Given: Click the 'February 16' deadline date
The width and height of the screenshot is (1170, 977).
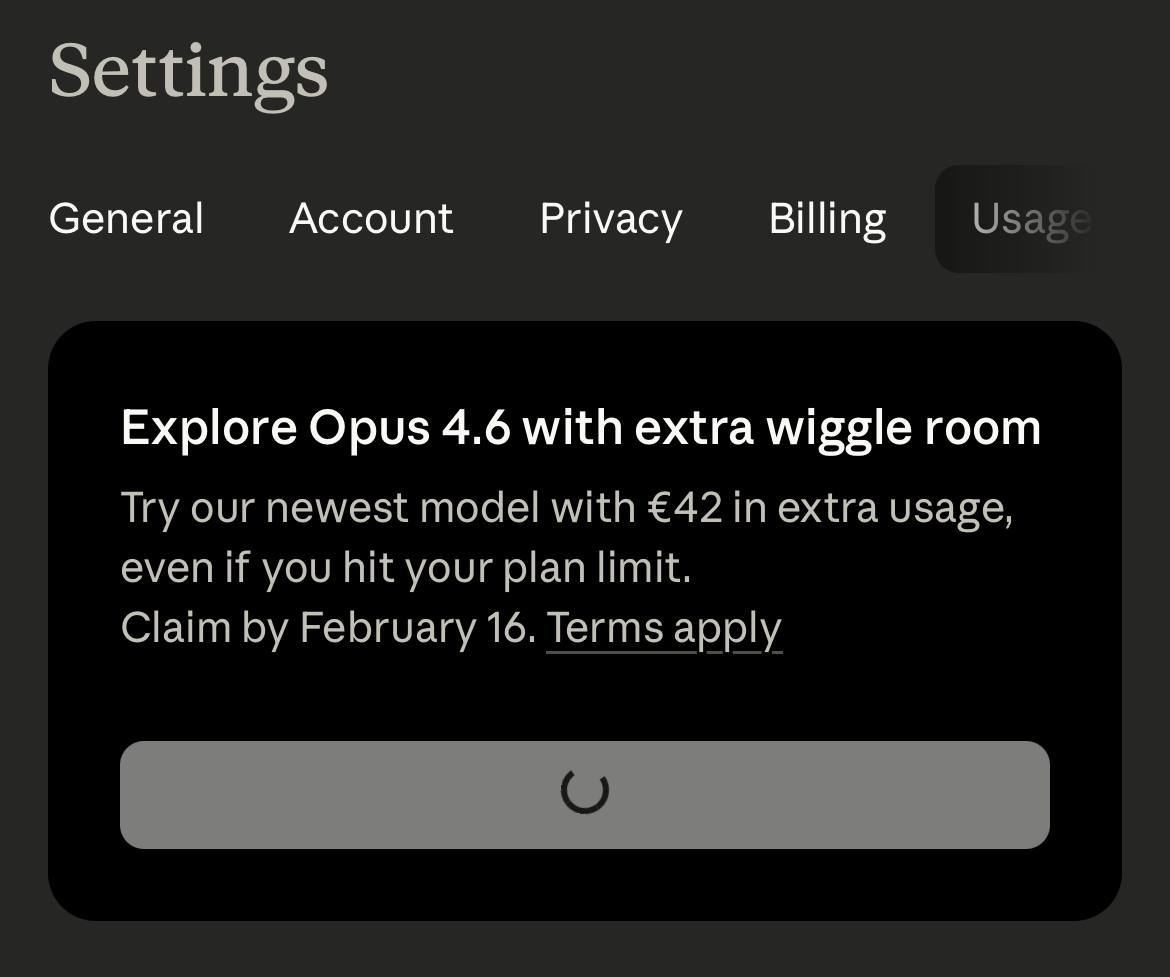Looking at the screenshot, I should [414, 628].
